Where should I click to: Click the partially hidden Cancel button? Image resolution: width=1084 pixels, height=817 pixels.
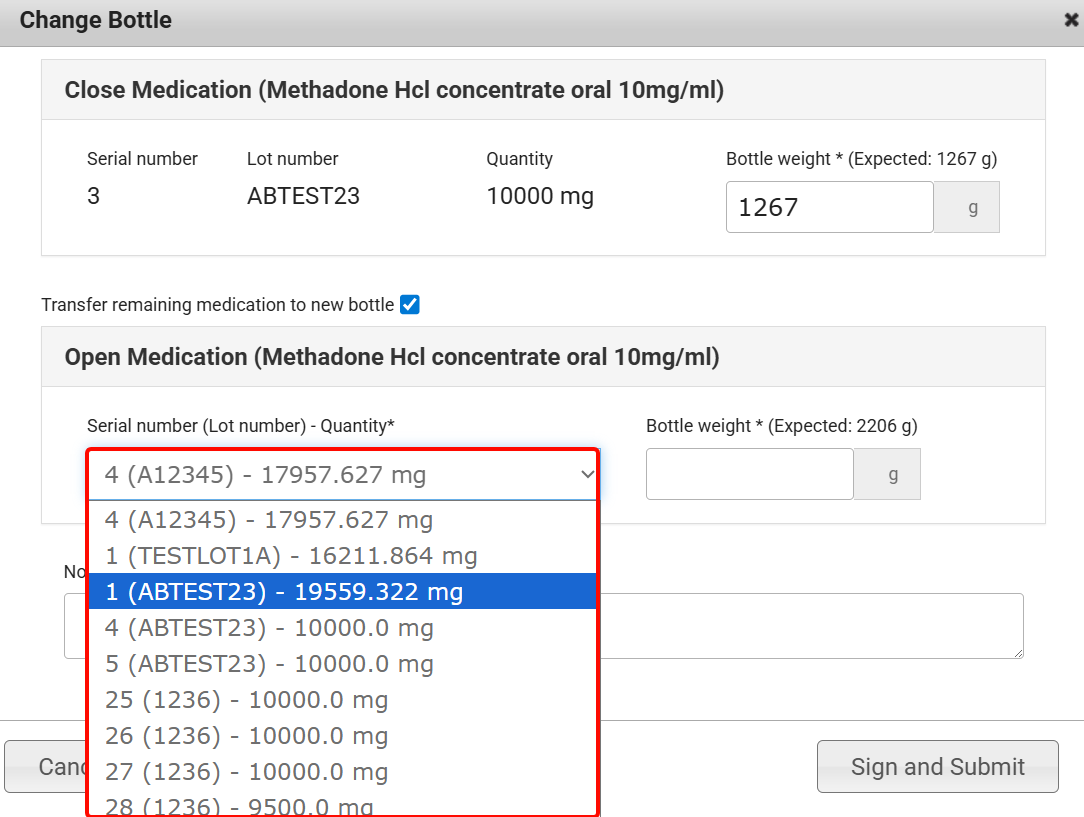pos(45,767)
